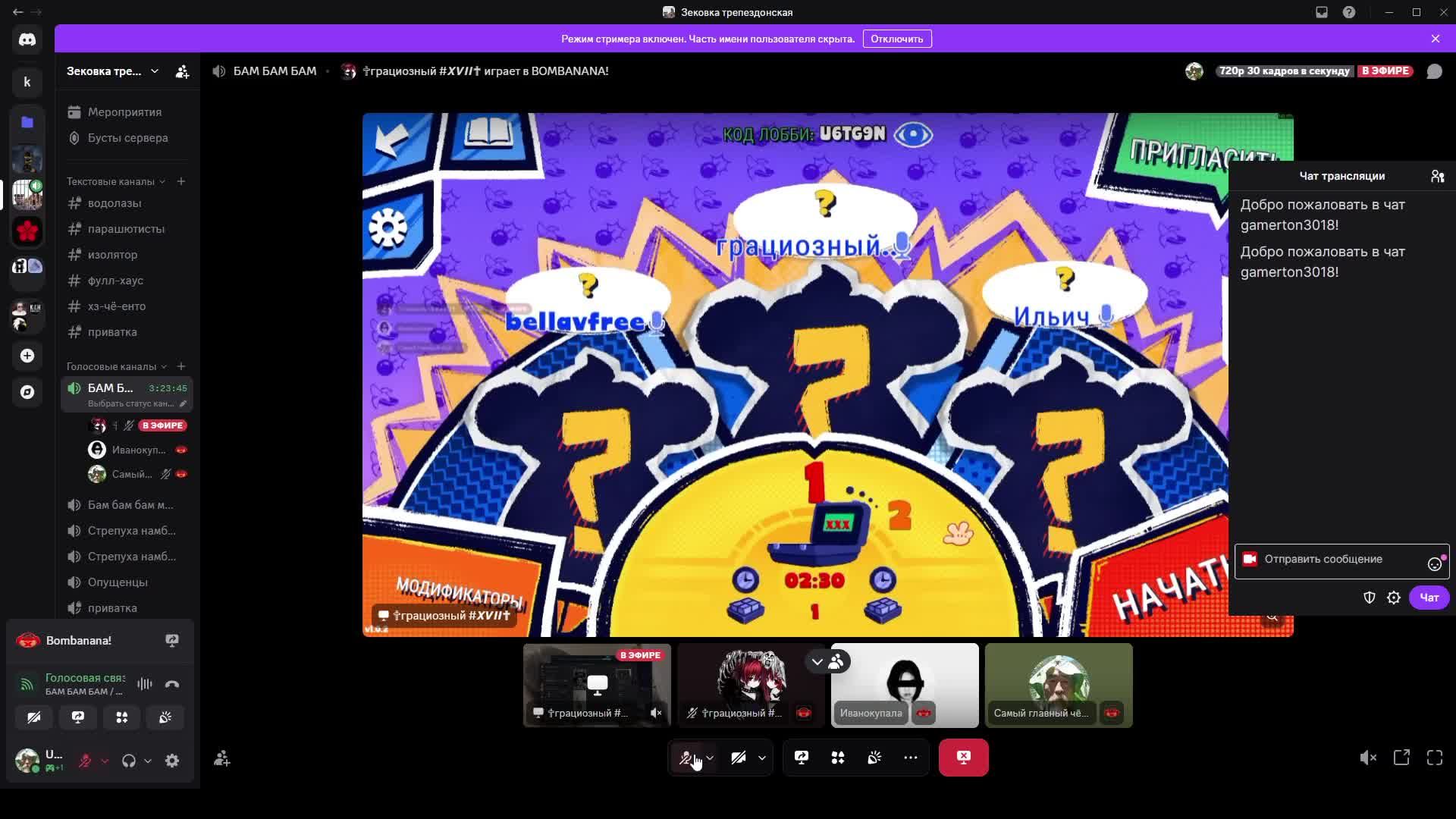This screenshot has height=819, width=1456.
Task: Toggle camera button in voice connection panel
Action: pyautogui.click(x=34, y=717)
